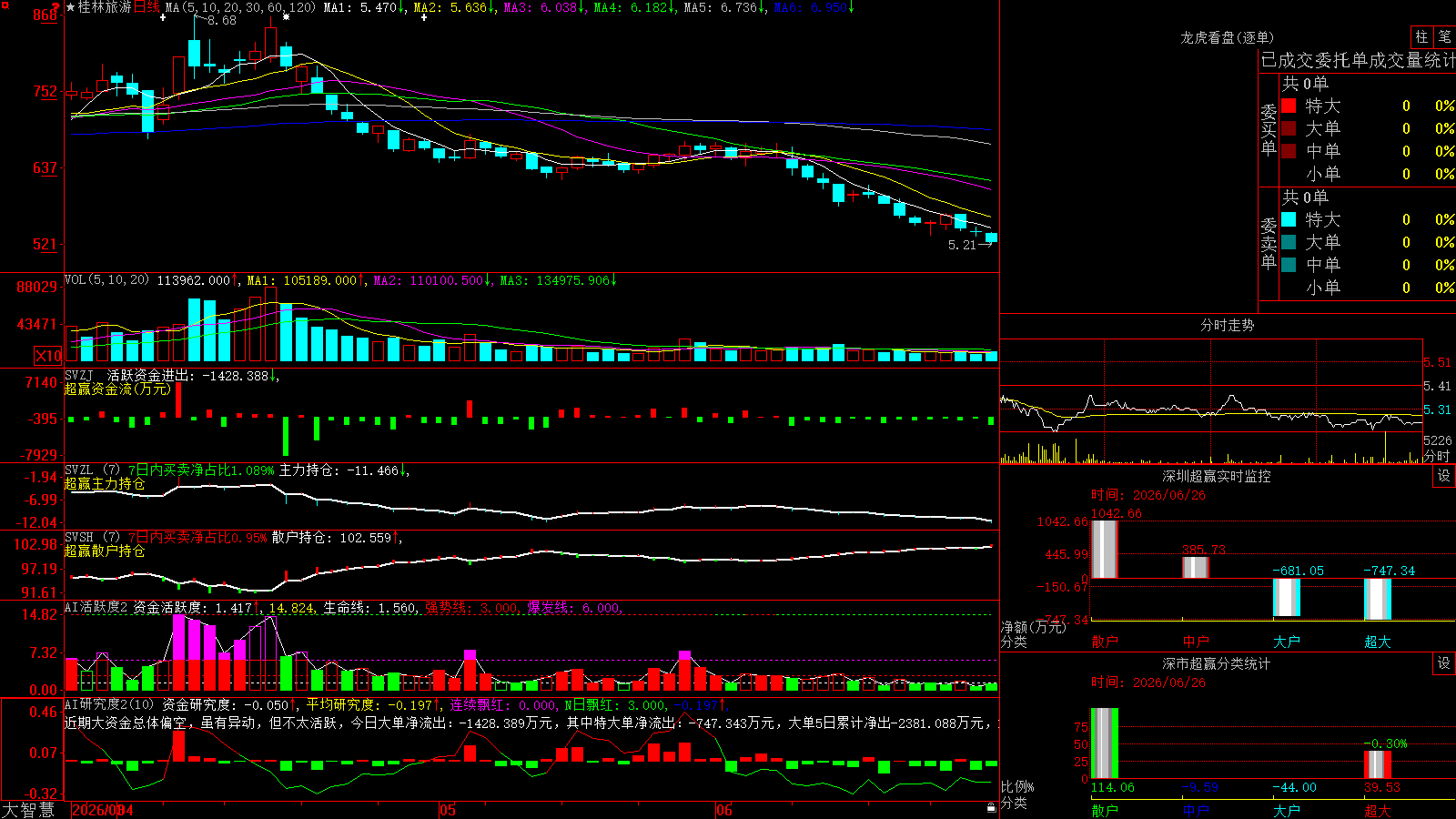This screenshot has height=819, width=1456.
Task: Click the star icon before 桂林旅游
Action: click(71, 7)
